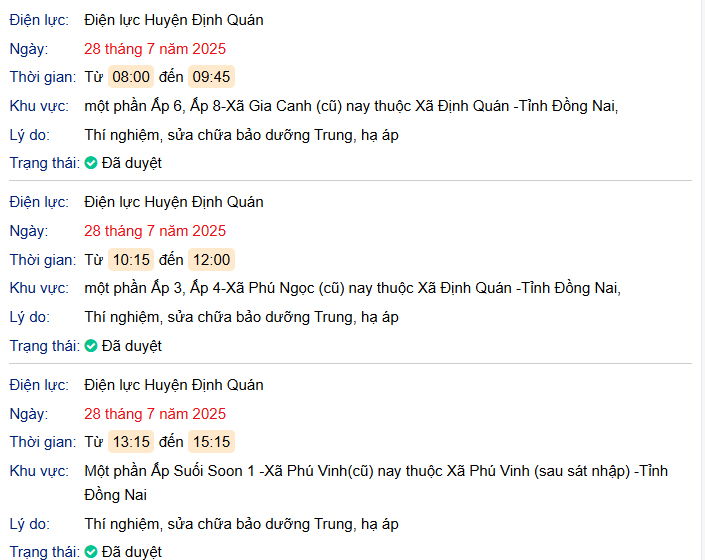Click the Ấp Suối Soon 1 area description
Image resolution: width=705 pixels, height=560 pixels.
pyautogui.click(x=375, y=471)
